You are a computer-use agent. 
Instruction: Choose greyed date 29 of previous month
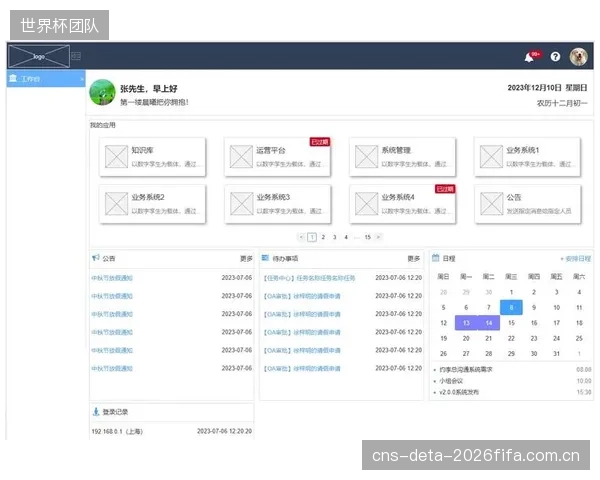pyautogui.click(x=466, y=292)
